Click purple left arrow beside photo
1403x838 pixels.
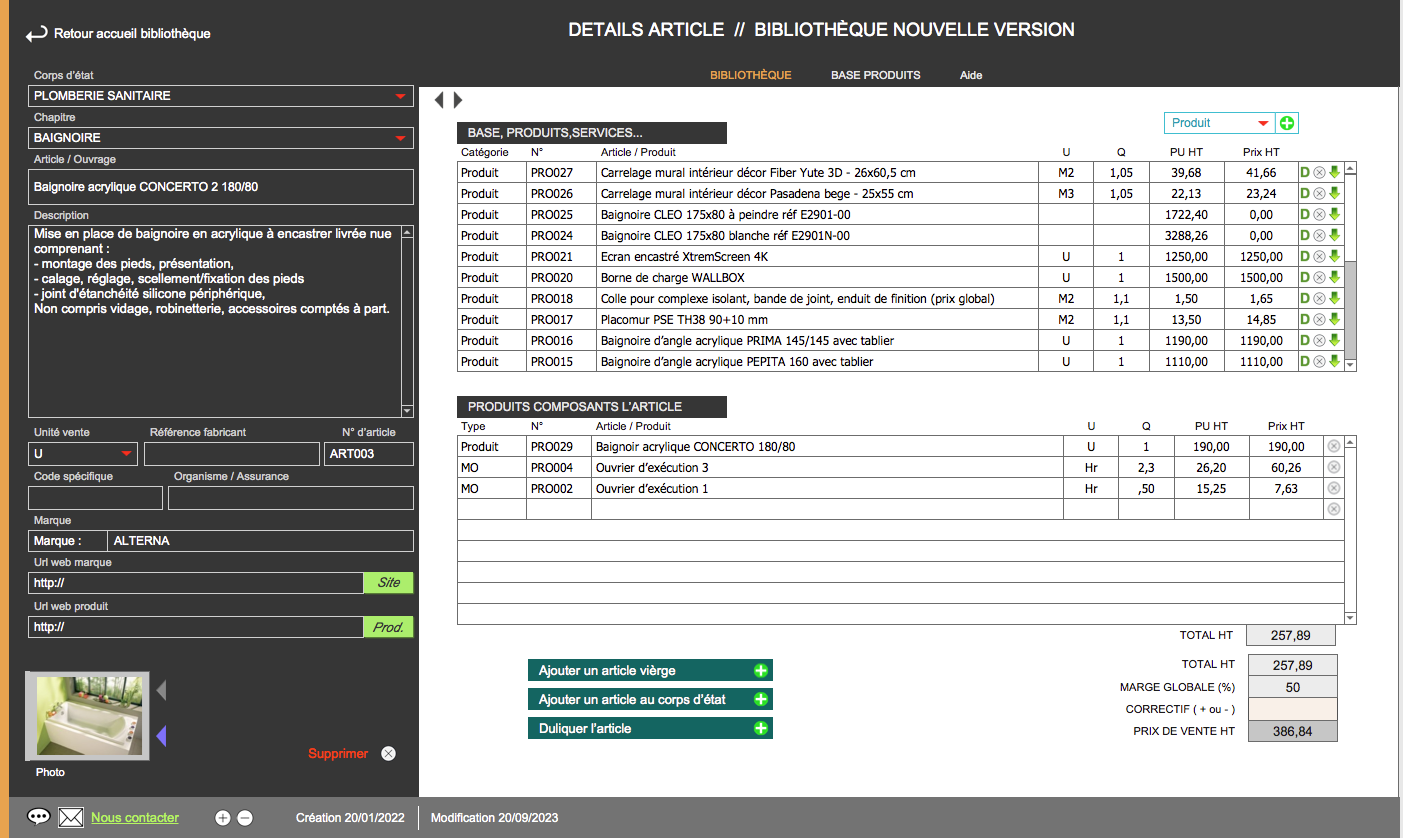tap(161, 737)
